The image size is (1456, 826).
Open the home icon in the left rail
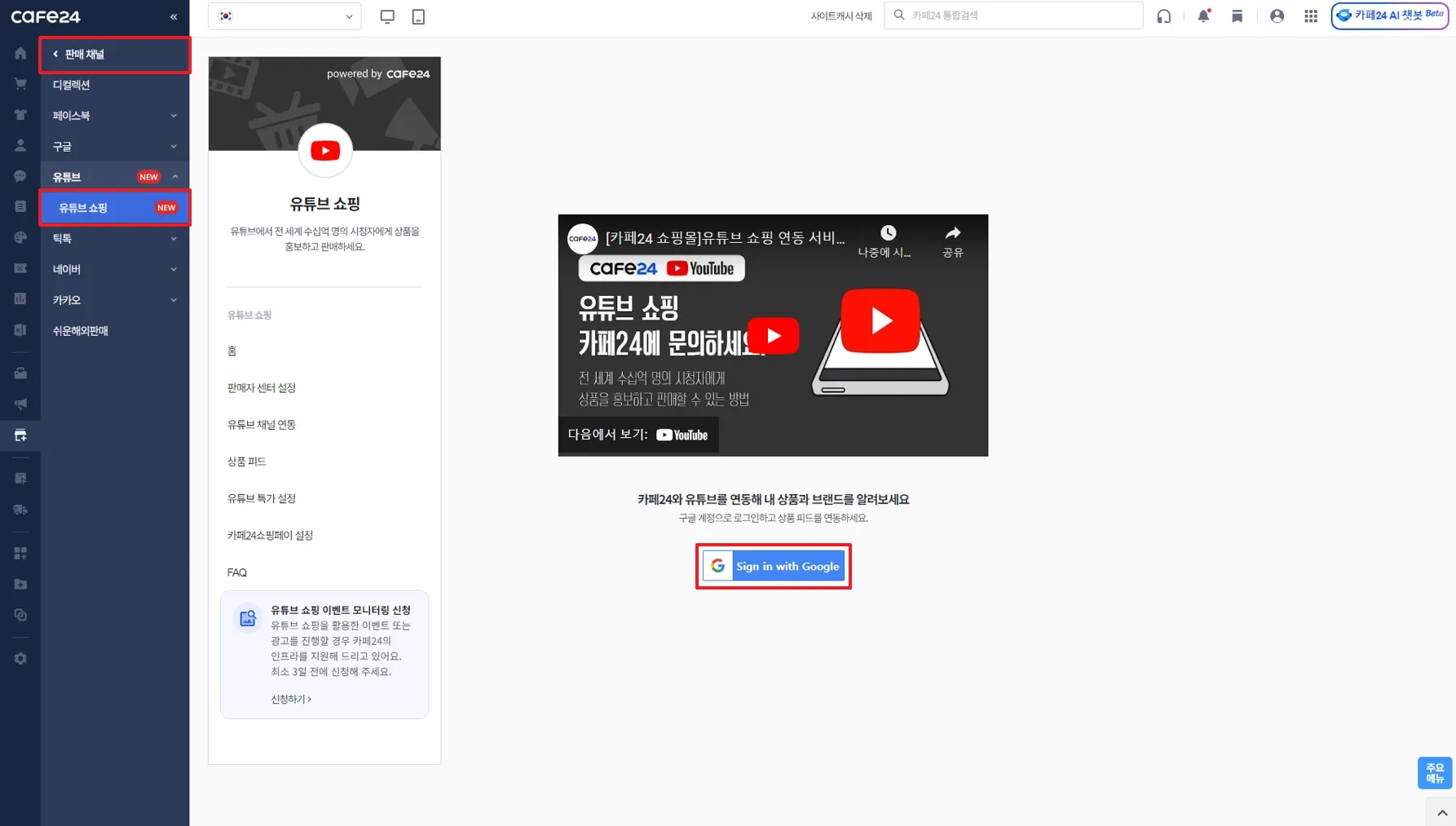[20, 54]
